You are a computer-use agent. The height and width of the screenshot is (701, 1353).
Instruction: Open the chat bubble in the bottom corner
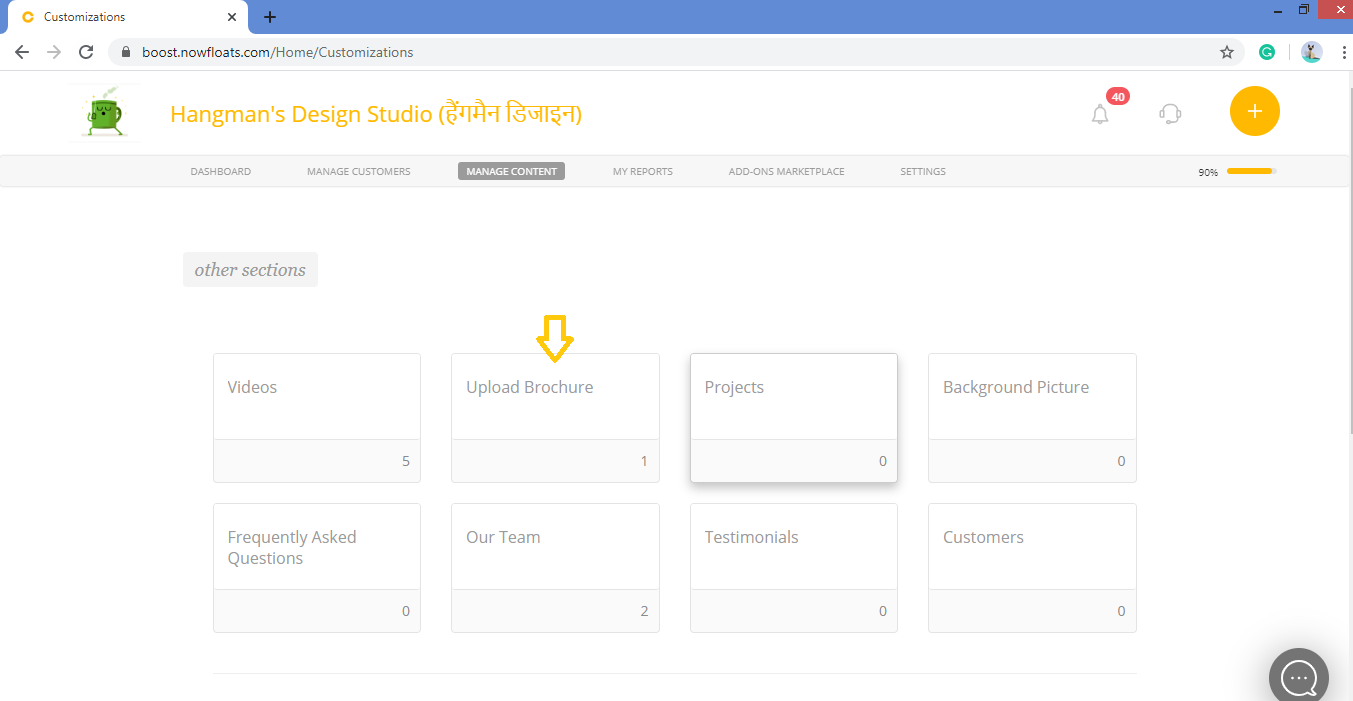tap(1298, 677)
